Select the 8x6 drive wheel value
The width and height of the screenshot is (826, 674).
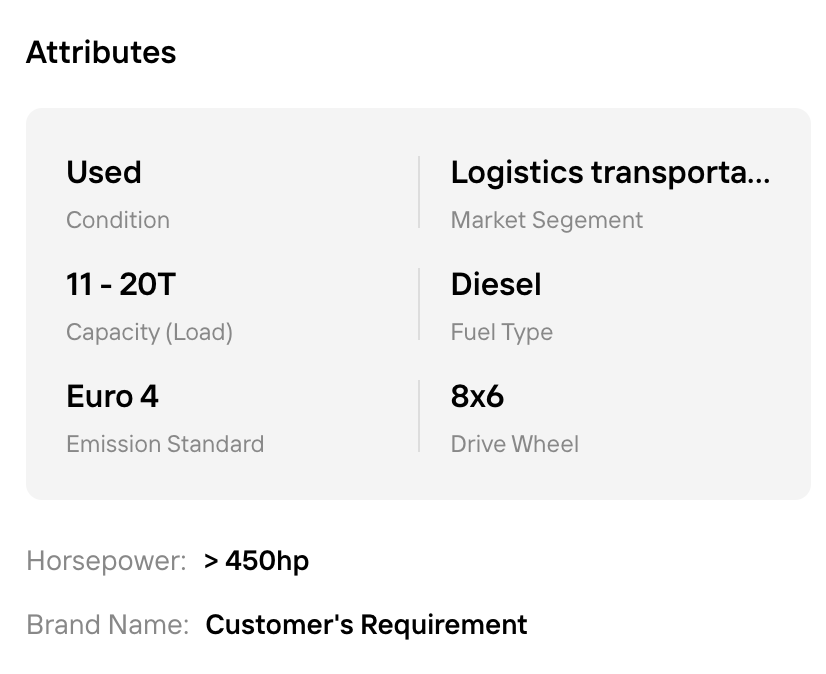click(477, 396)
